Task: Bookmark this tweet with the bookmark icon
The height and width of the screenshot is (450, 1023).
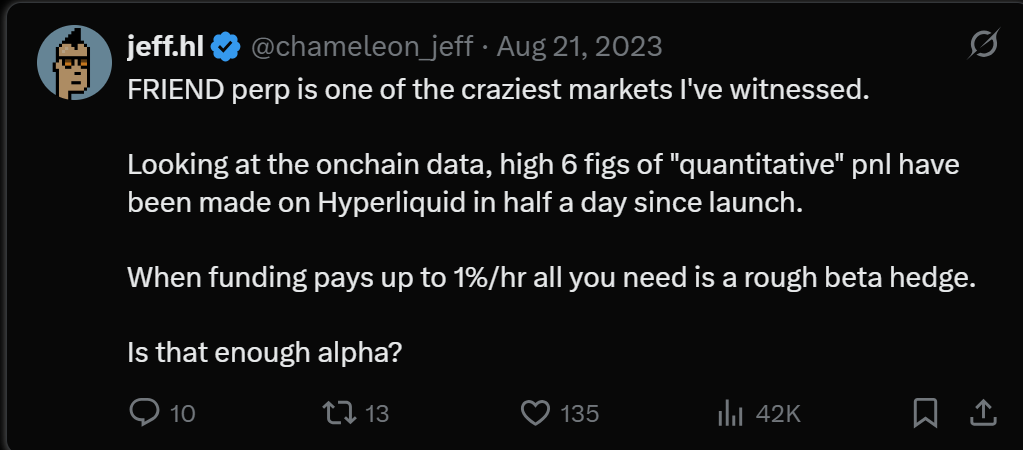Action: point(925,413)
